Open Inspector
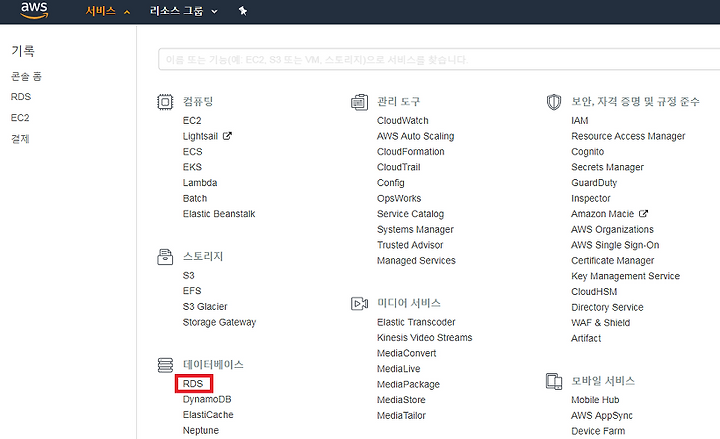 [591, 198]
